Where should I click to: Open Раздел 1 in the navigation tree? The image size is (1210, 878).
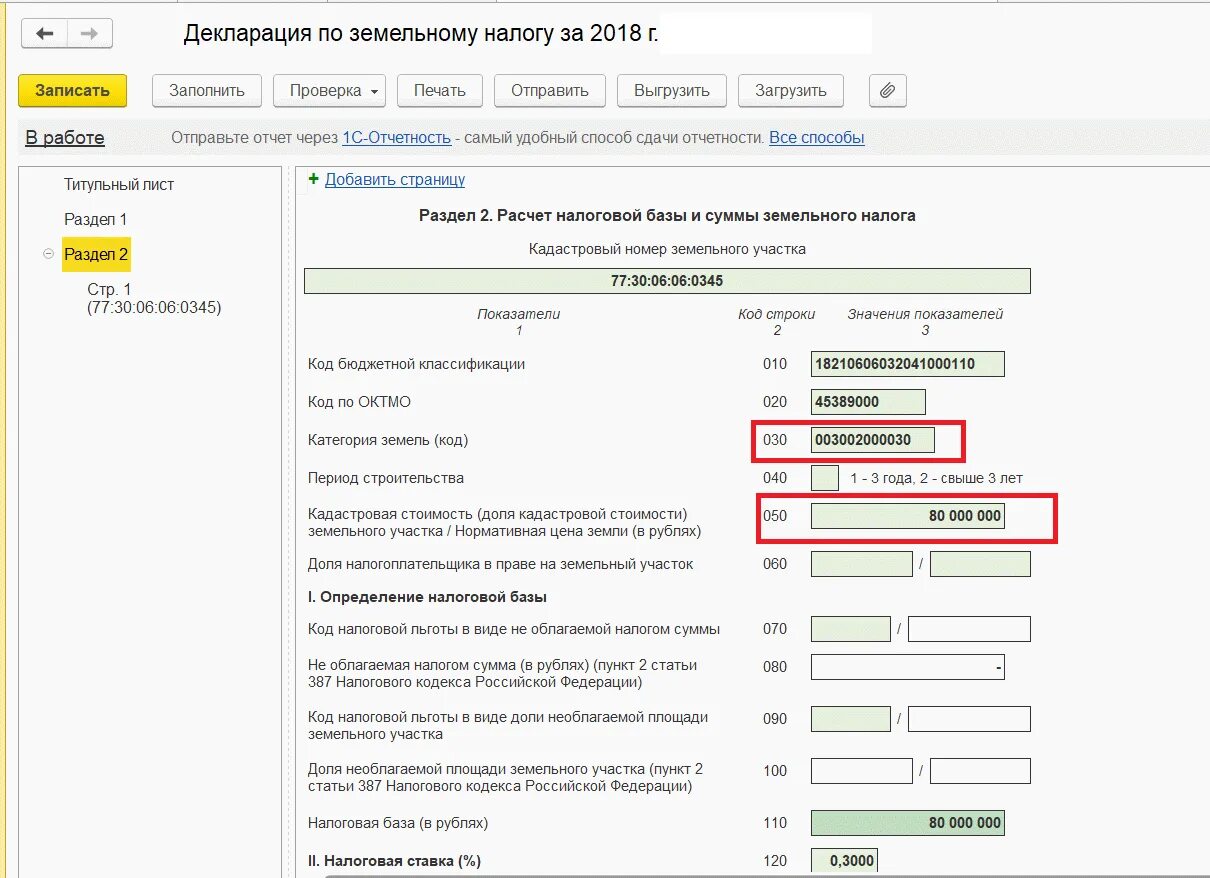click(x=96, y=219)
